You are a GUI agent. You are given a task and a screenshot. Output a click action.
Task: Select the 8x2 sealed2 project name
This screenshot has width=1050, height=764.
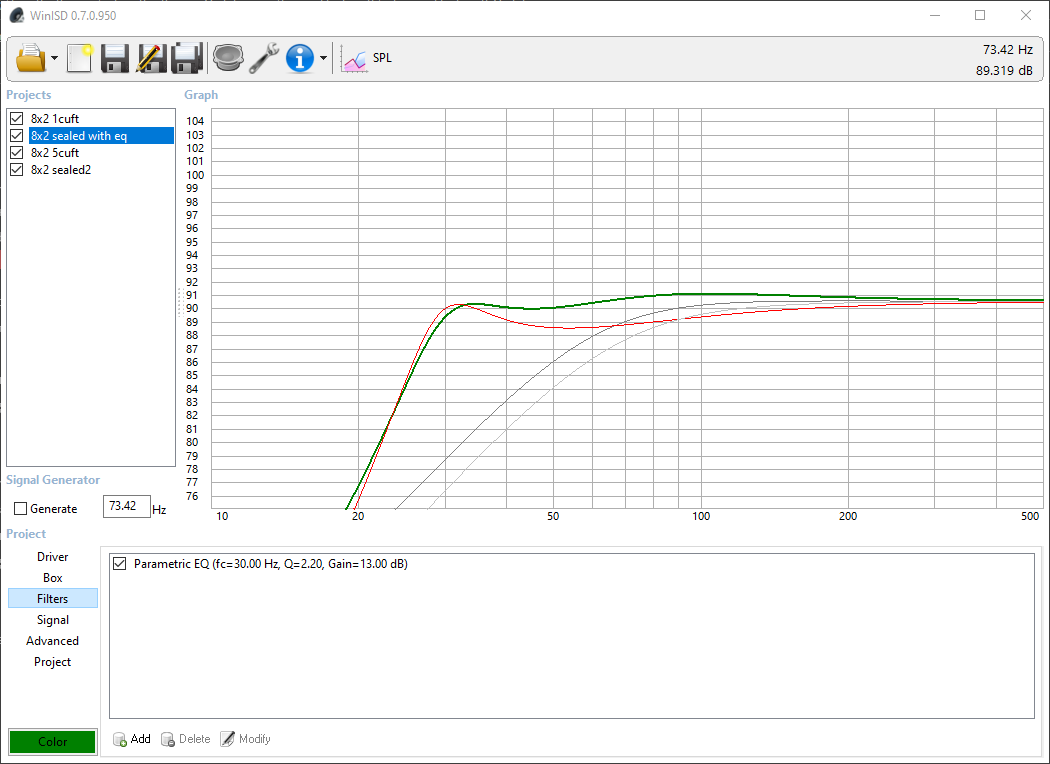click(61, 170)
